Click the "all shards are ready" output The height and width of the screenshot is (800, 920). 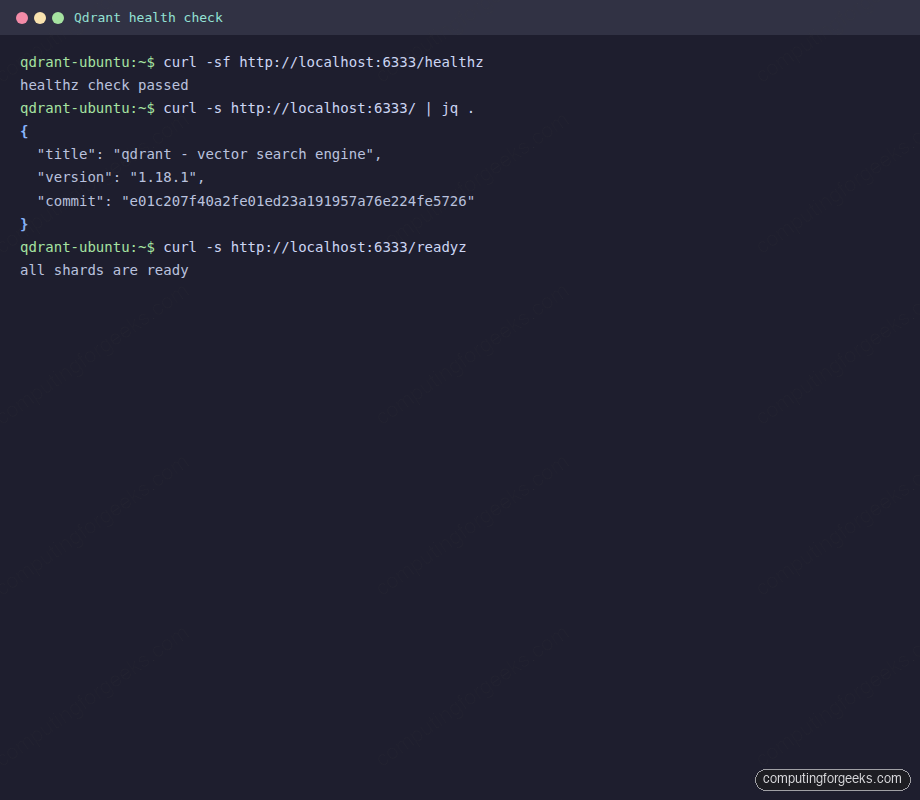(104, 271)
